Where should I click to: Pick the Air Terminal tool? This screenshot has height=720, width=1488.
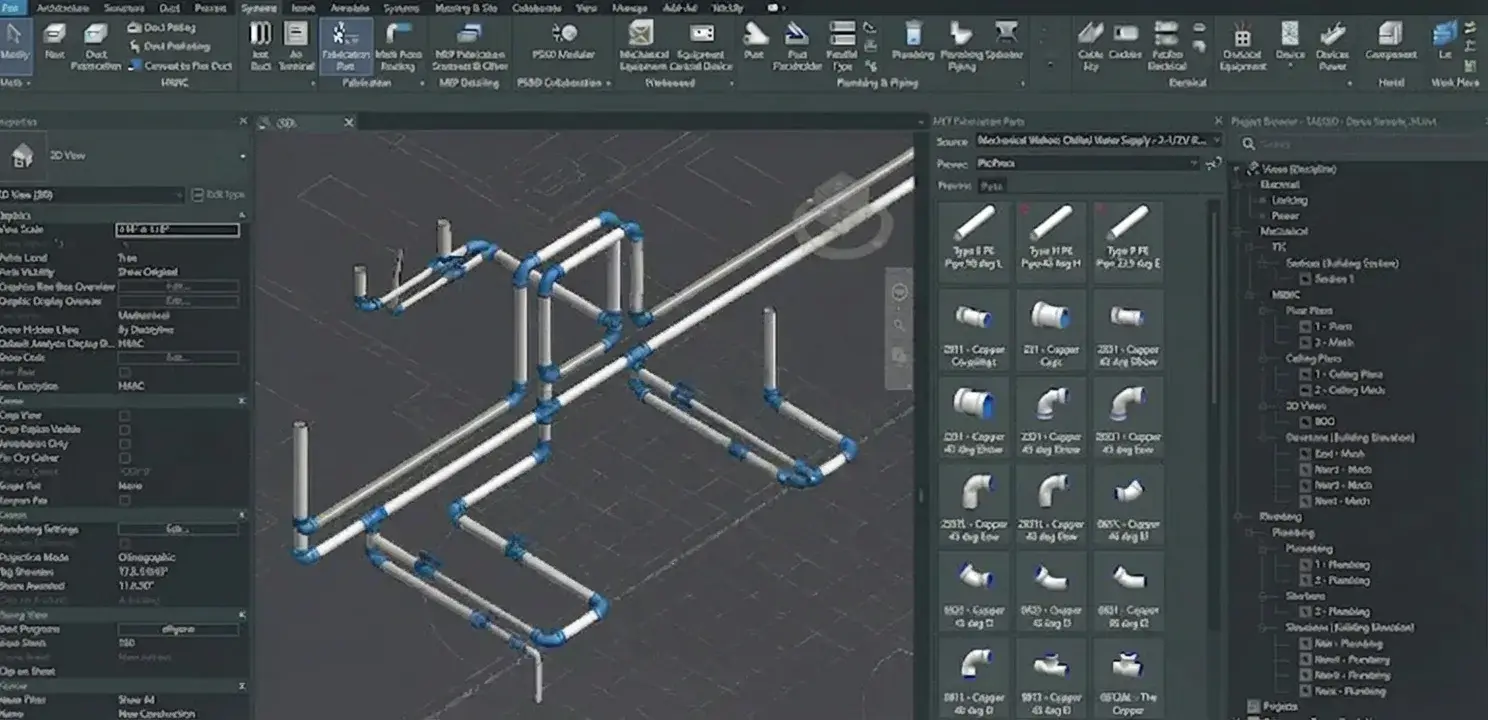pos(295,47)
